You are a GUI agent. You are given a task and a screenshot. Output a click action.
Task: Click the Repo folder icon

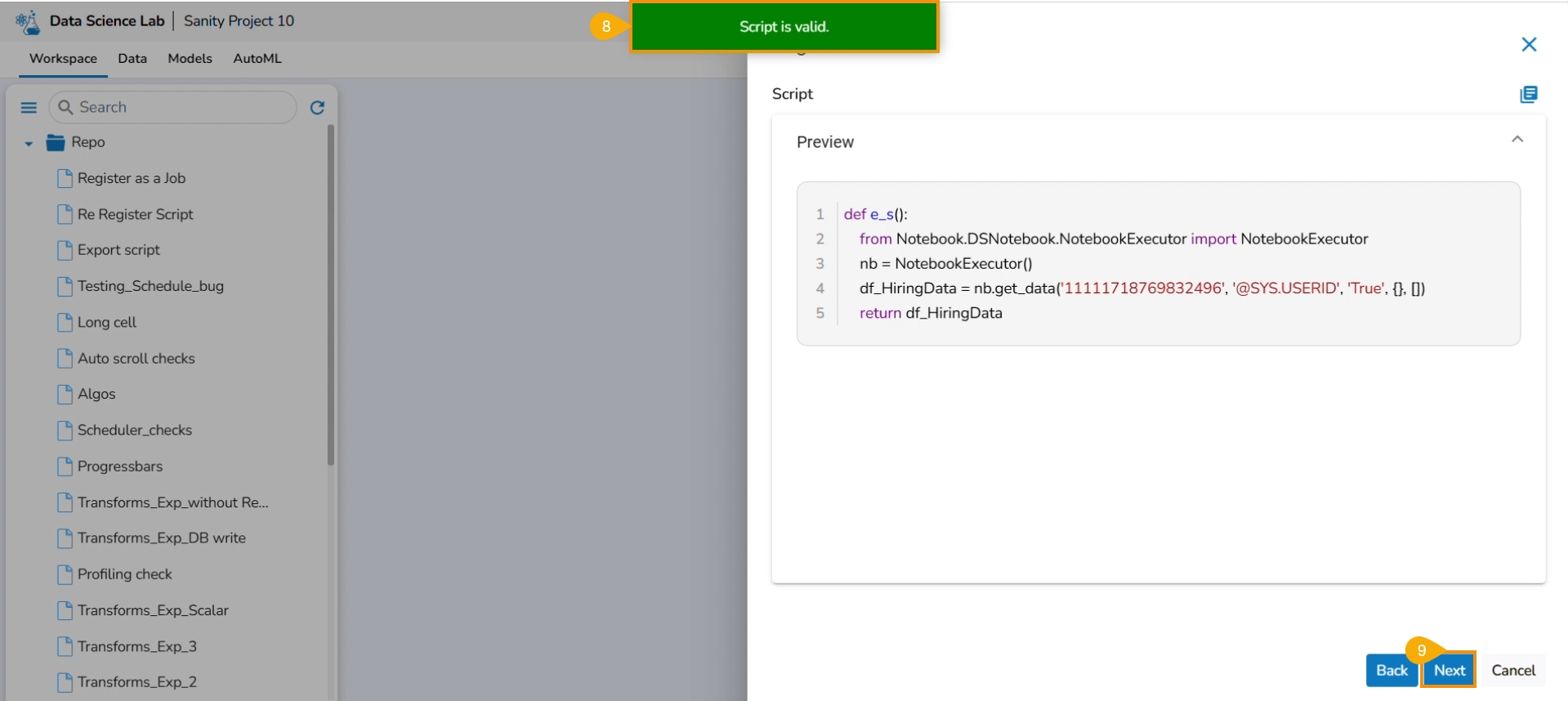(56, 143)
